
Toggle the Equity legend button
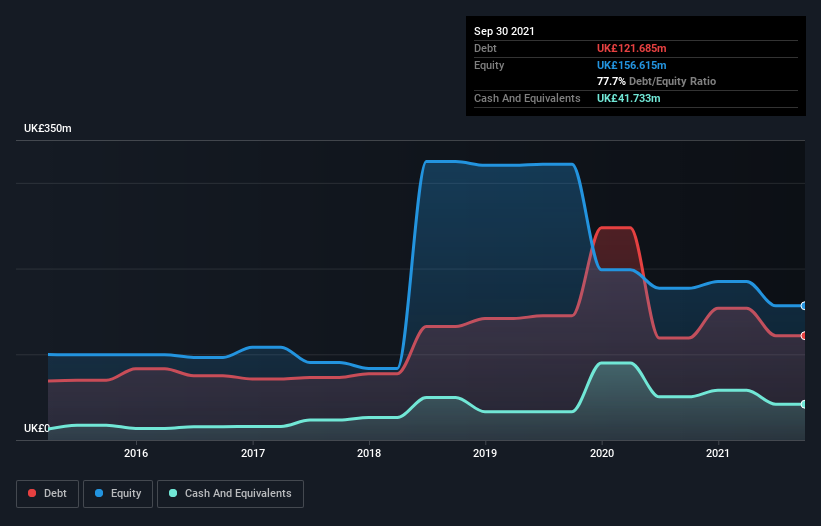click(118, 494)
